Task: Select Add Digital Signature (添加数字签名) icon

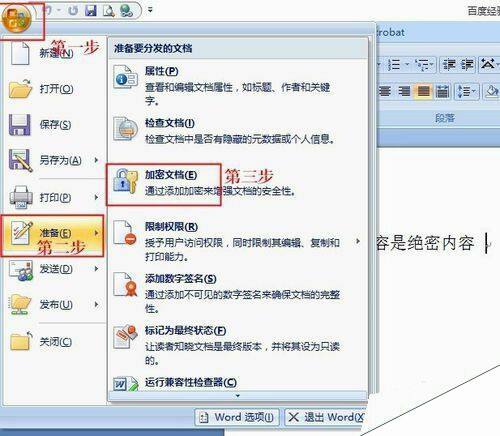Action: [125, 285]
